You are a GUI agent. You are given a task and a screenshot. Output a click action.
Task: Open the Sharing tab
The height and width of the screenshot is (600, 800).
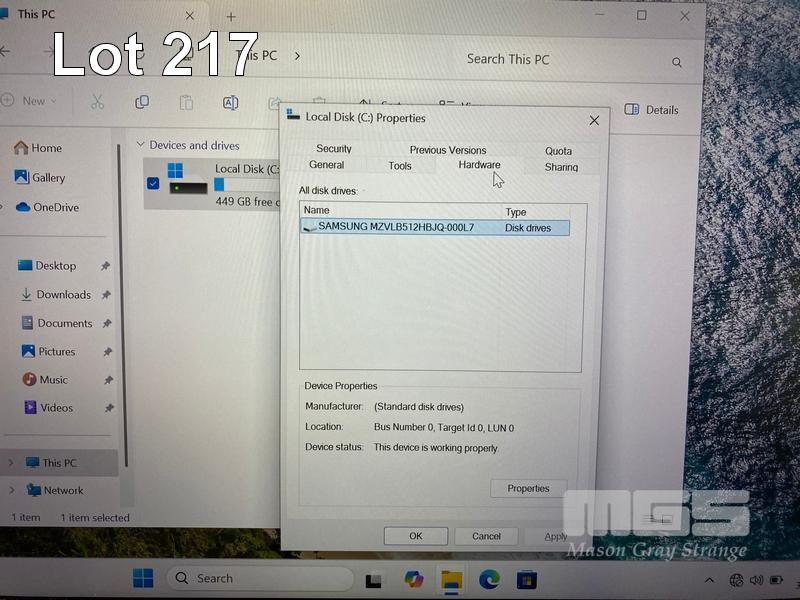pyautogui.click(x=561, y=167)
